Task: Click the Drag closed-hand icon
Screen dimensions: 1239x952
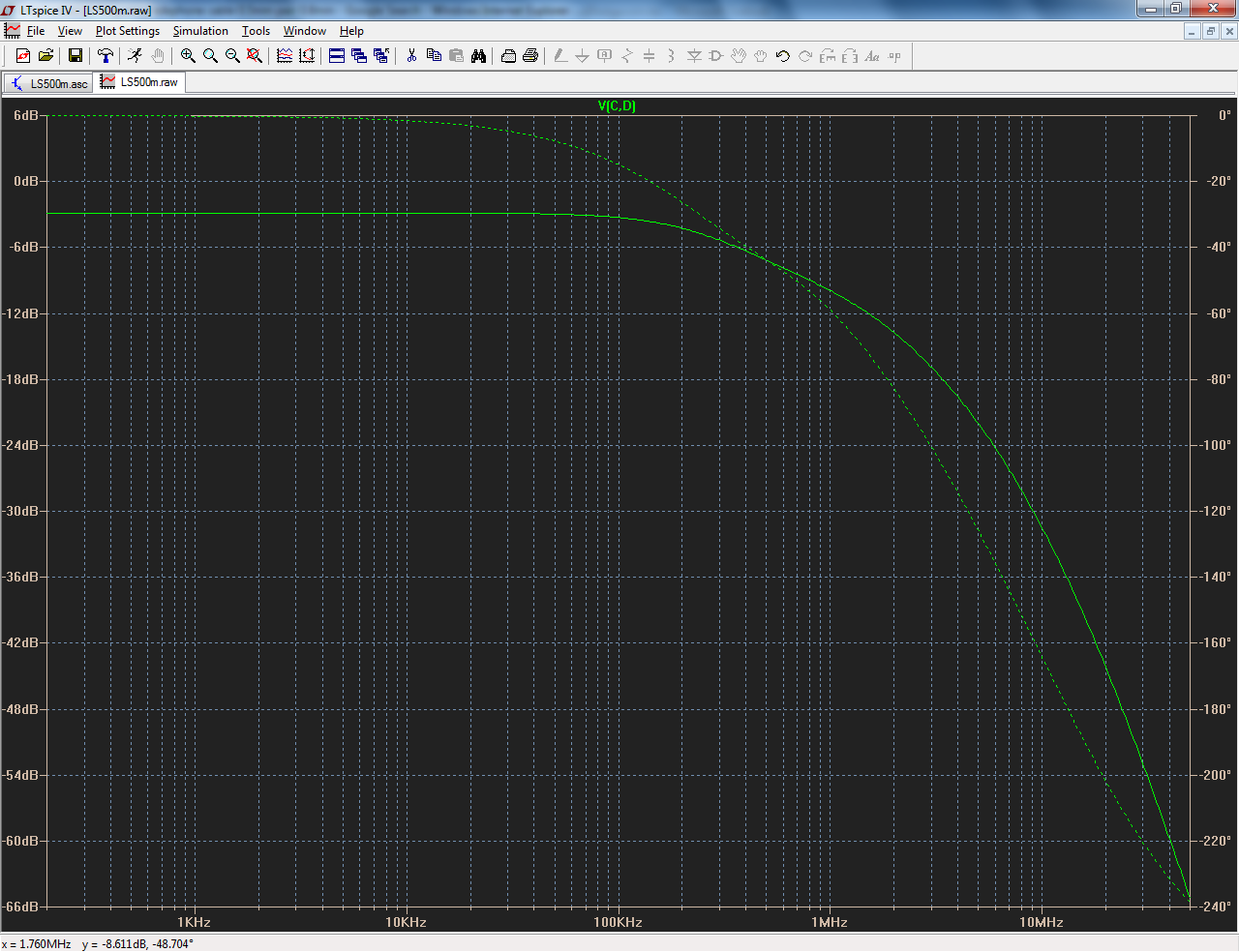Action: pos(761,56)
